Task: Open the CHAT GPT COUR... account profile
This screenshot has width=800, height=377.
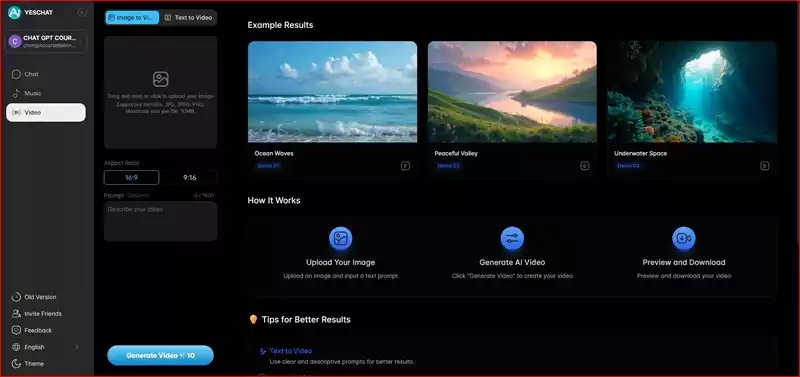Action: (46, 41)
